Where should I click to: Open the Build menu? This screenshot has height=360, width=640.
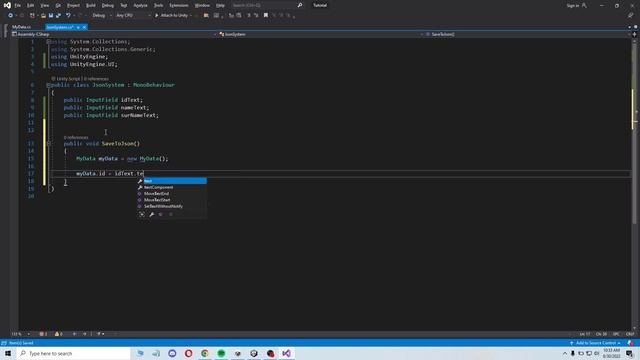click(x=91, y=5)
